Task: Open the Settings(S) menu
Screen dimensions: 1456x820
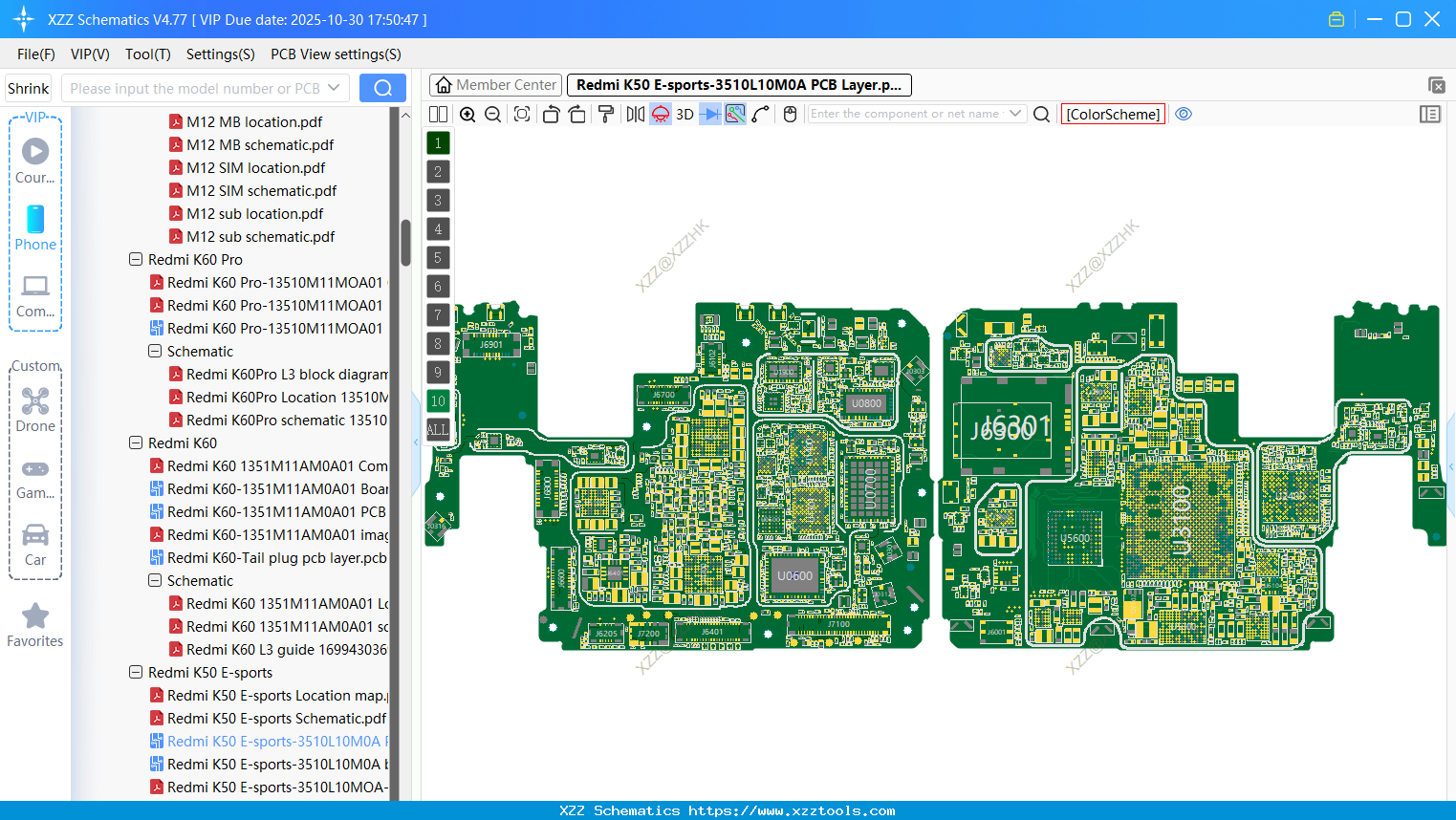Action: click(220, 54)
